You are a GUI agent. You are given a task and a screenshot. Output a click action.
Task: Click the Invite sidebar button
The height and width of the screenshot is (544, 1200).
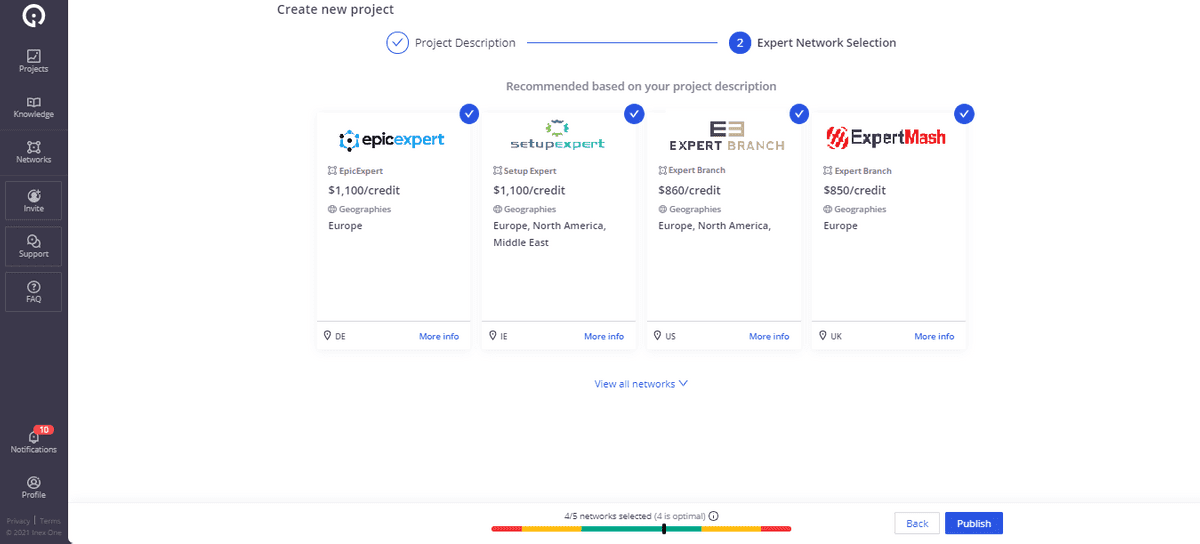34,201
